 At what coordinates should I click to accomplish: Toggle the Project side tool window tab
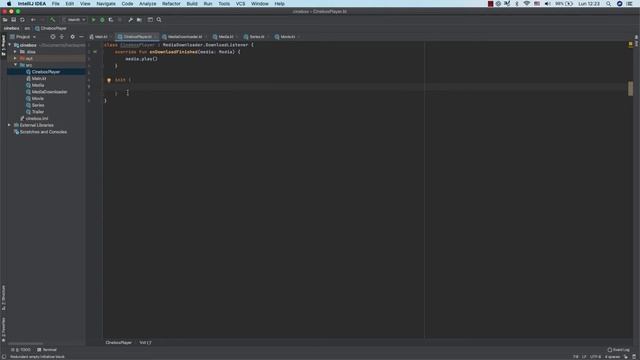pyautogui.click(x=4, y=45)
